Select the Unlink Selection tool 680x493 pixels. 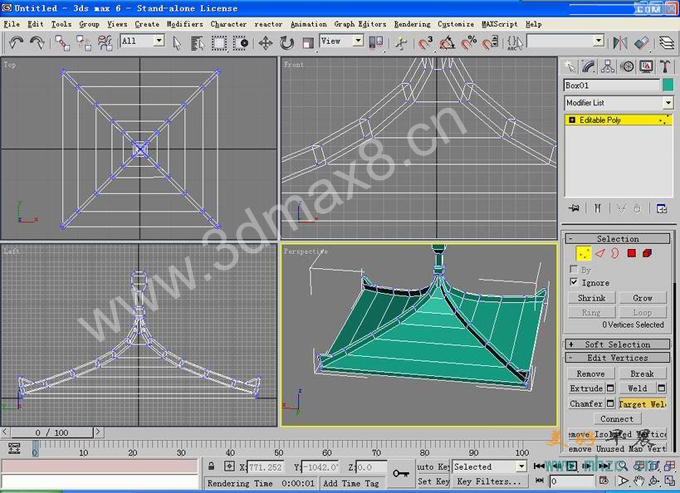tap(84, 42)
